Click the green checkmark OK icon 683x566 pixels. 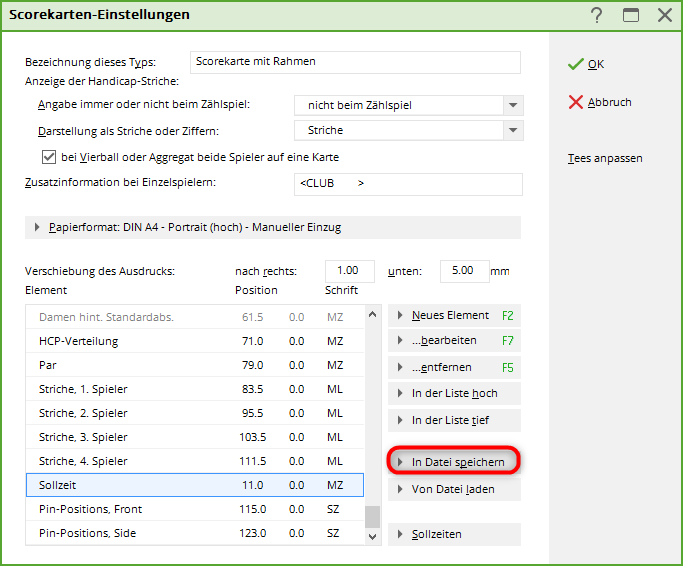point(575,64)
